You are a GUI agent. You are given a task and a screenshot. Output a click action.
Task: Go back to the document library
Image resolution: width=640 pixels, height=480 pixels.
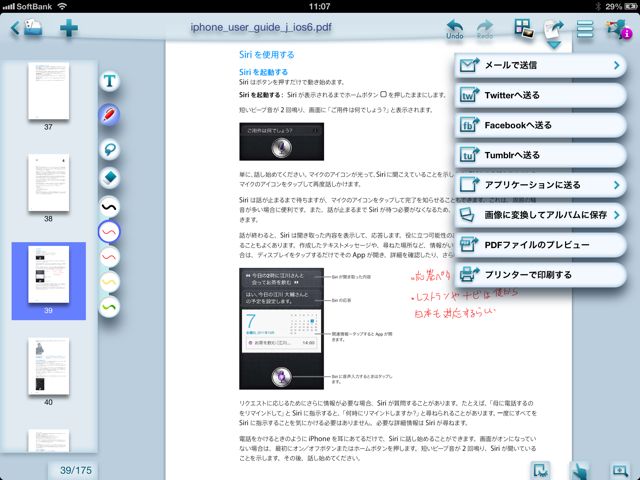click(x=27, y=28)
